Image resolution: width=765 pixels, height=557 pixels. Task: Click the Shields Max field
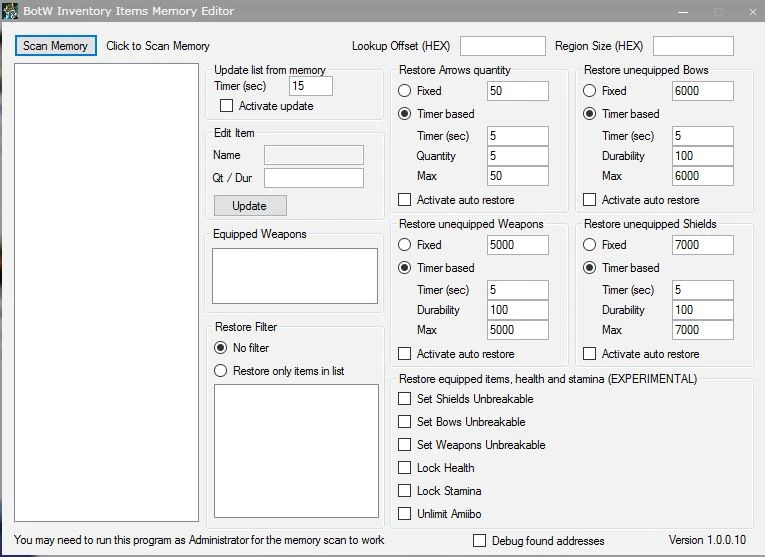[x=703, y=330]
